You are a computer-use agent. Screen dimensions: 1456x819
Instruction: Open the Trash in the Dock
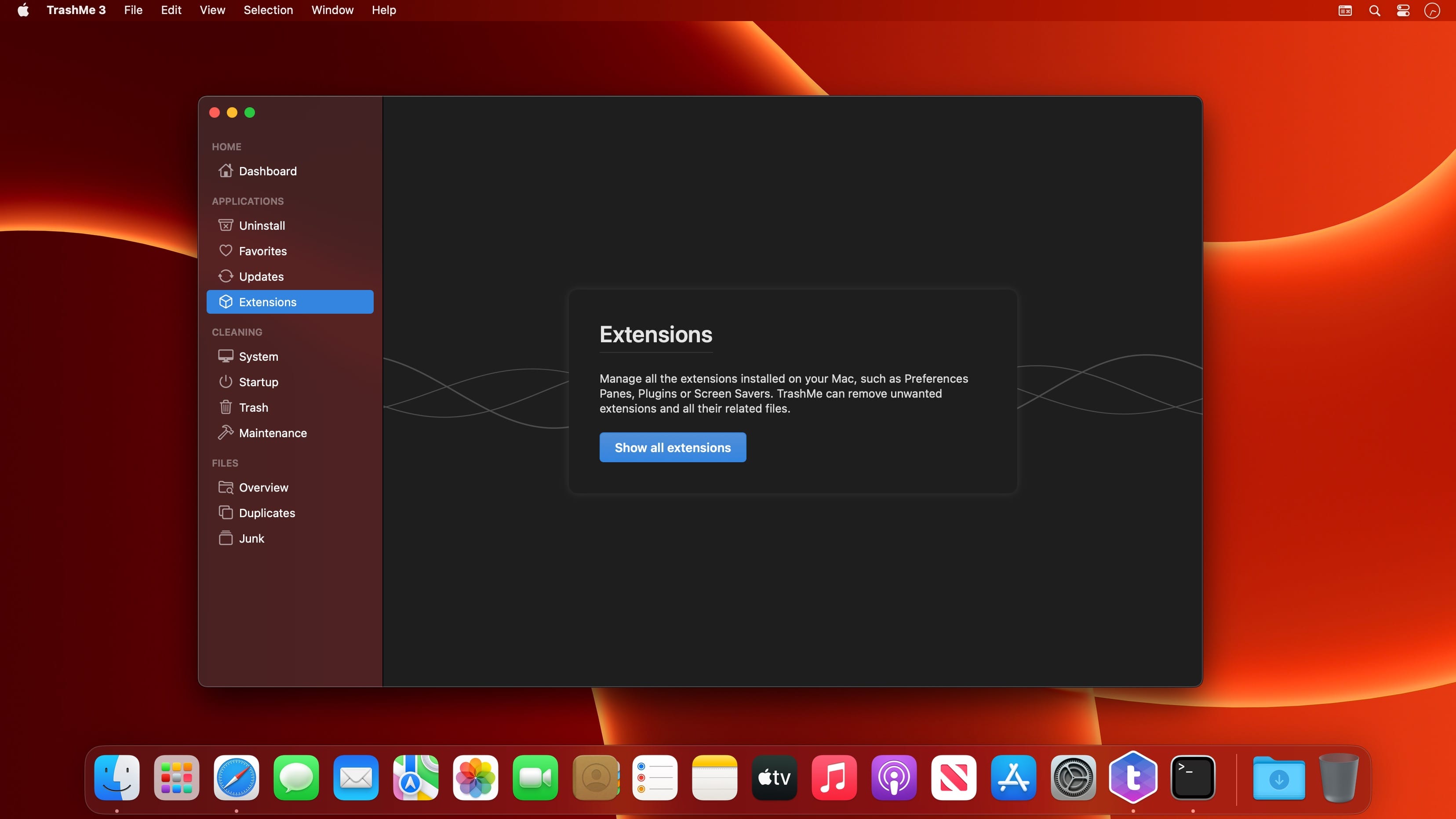[1339, 778]
